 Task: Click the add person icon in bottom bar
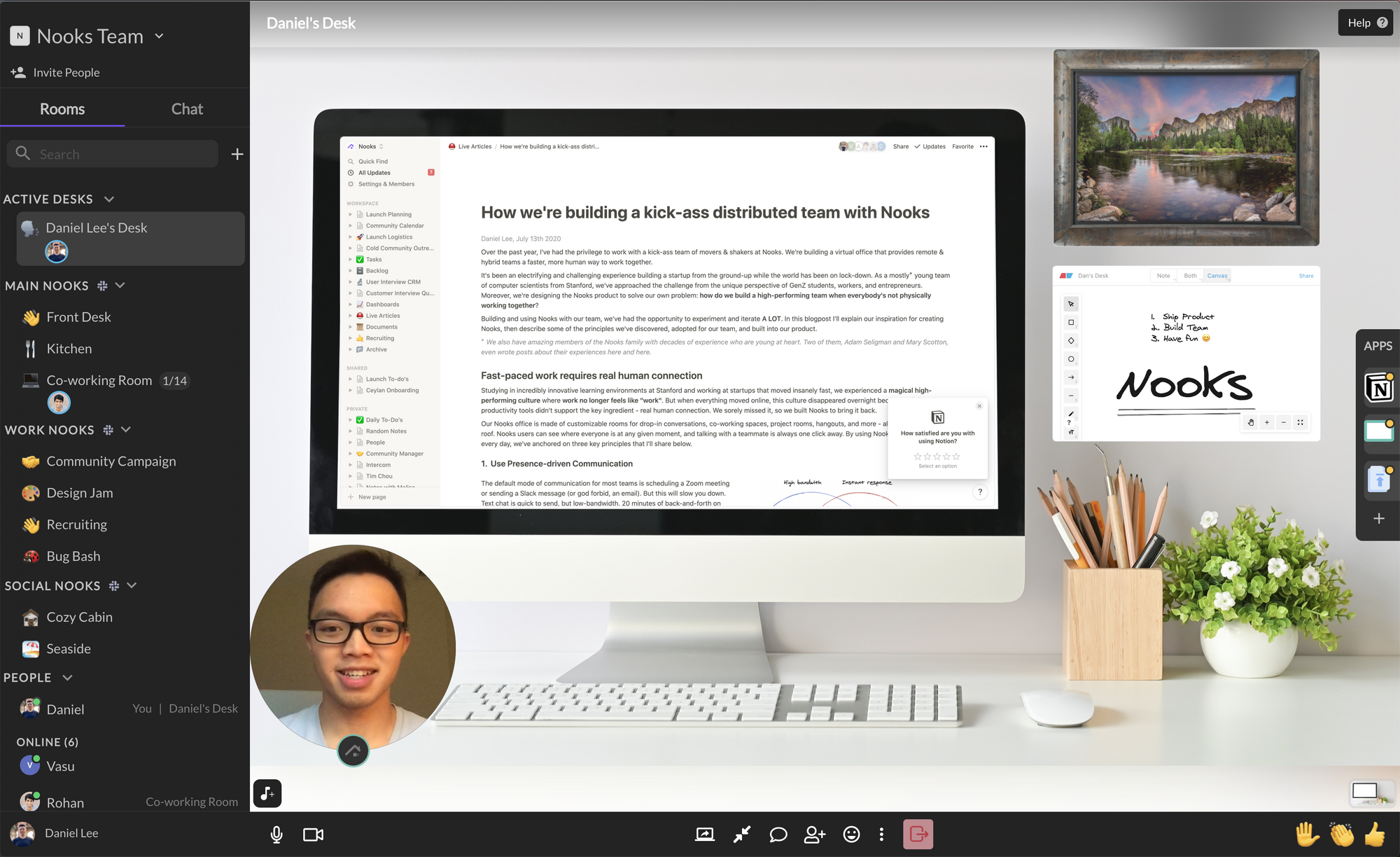815,834
